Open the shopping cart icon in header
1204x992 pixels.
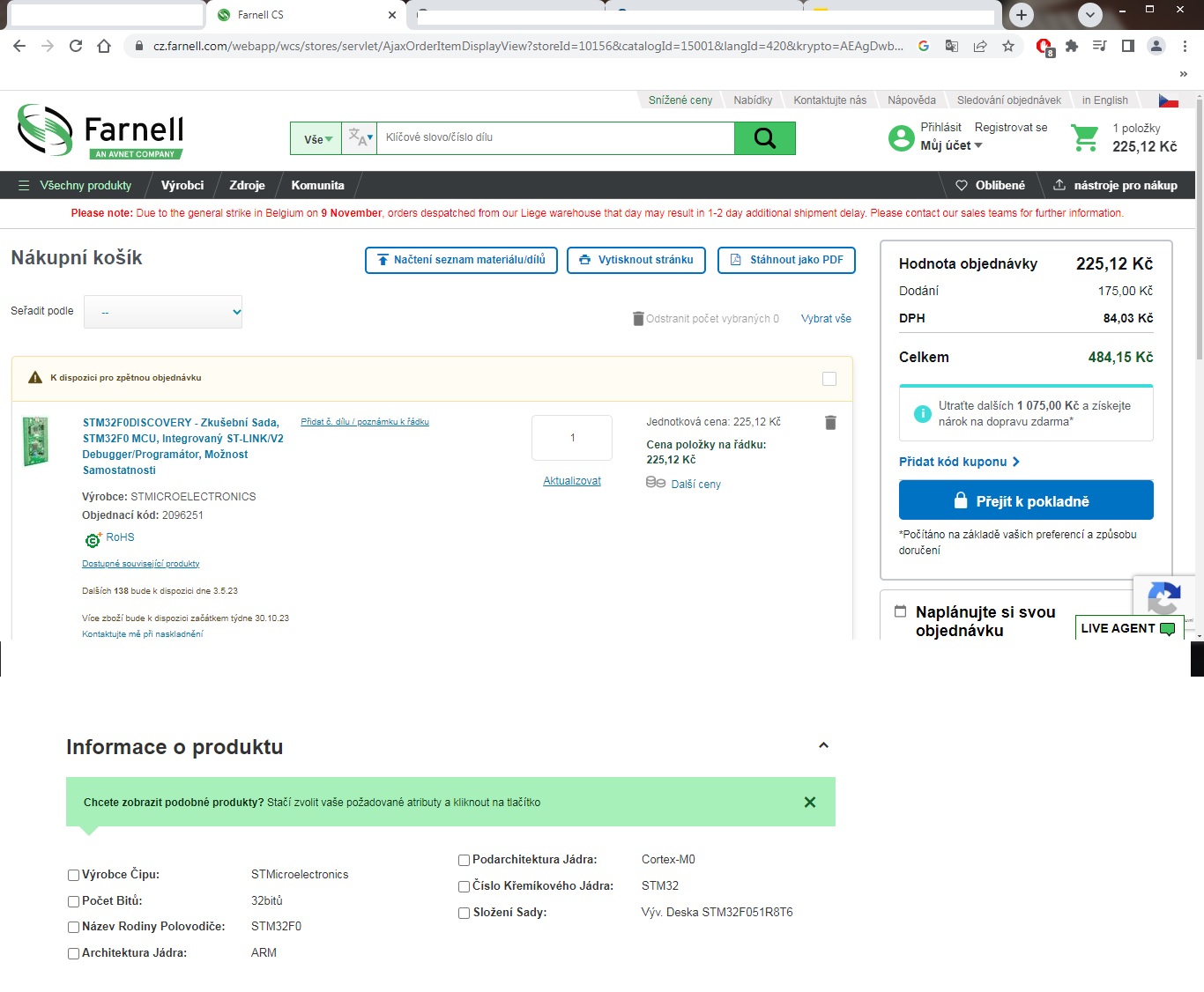pos(1084,138)
